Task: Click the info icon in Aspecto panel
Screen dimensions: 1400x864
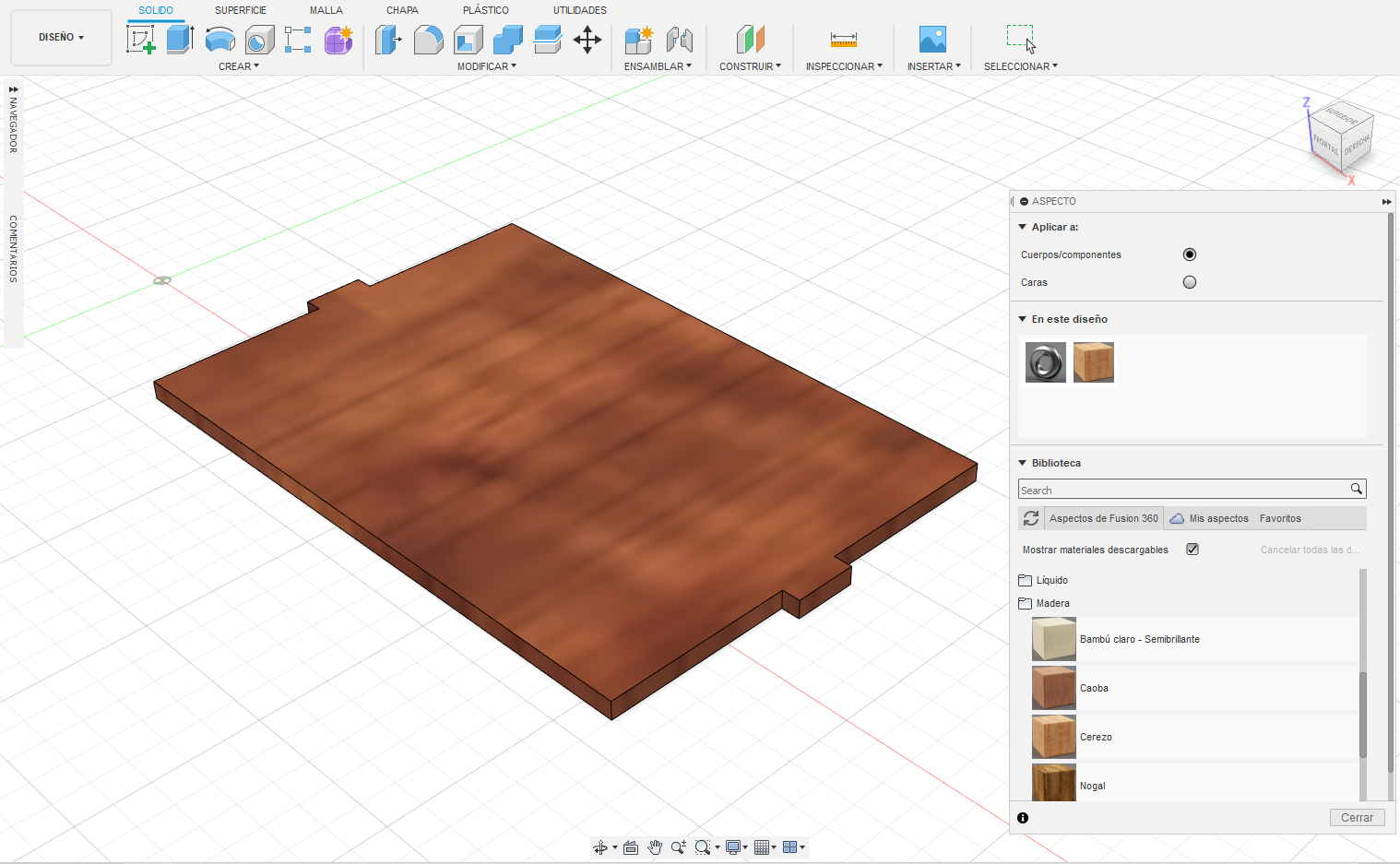Action: point(1023,818)
